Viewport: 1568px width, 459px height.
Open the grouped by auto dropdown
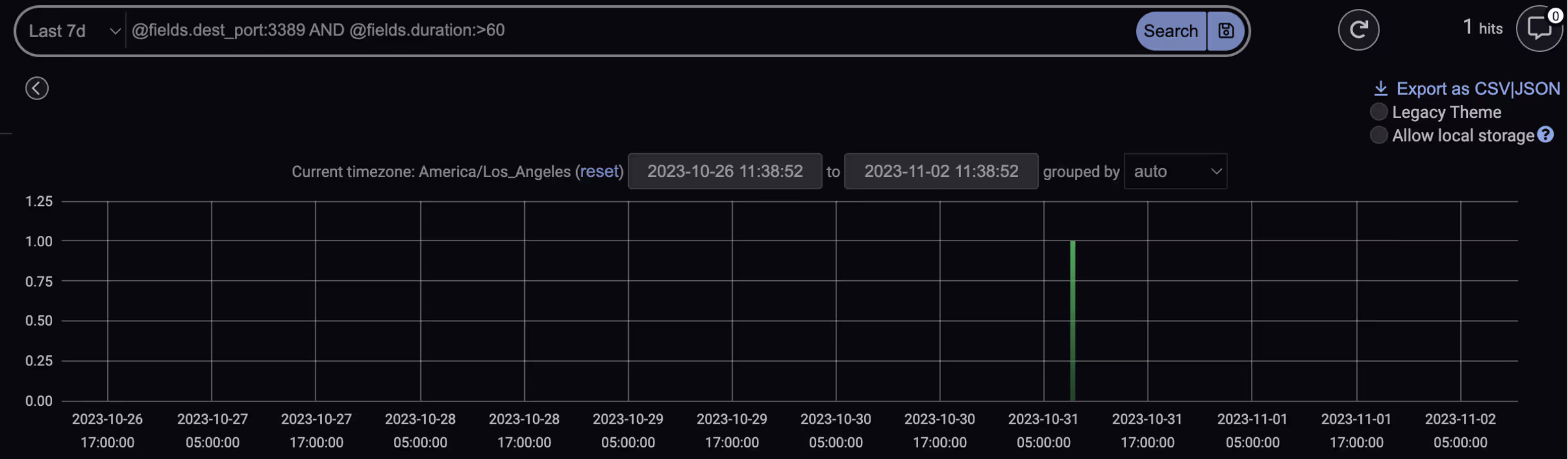[1175, 171]
